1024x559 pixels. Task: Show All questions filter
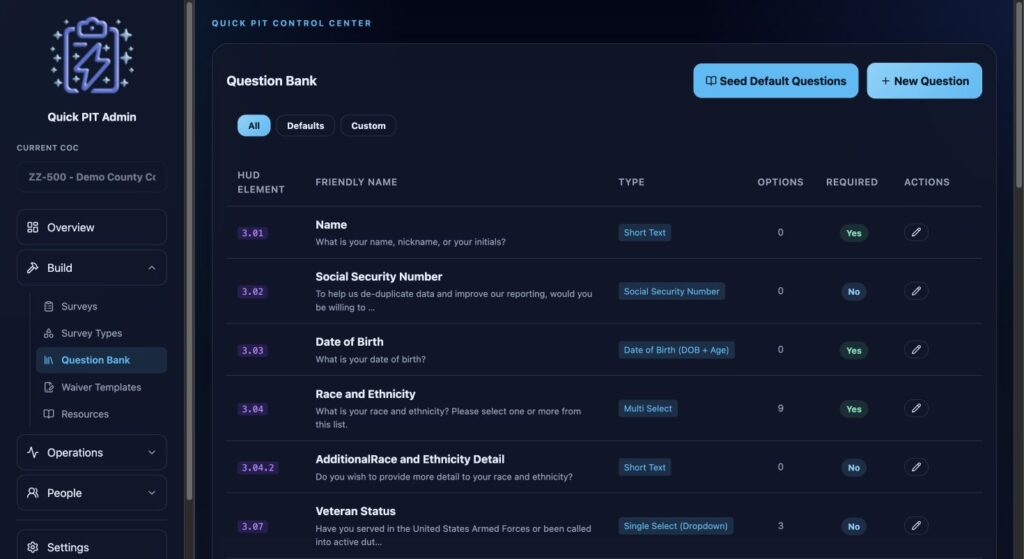(254, 125)
